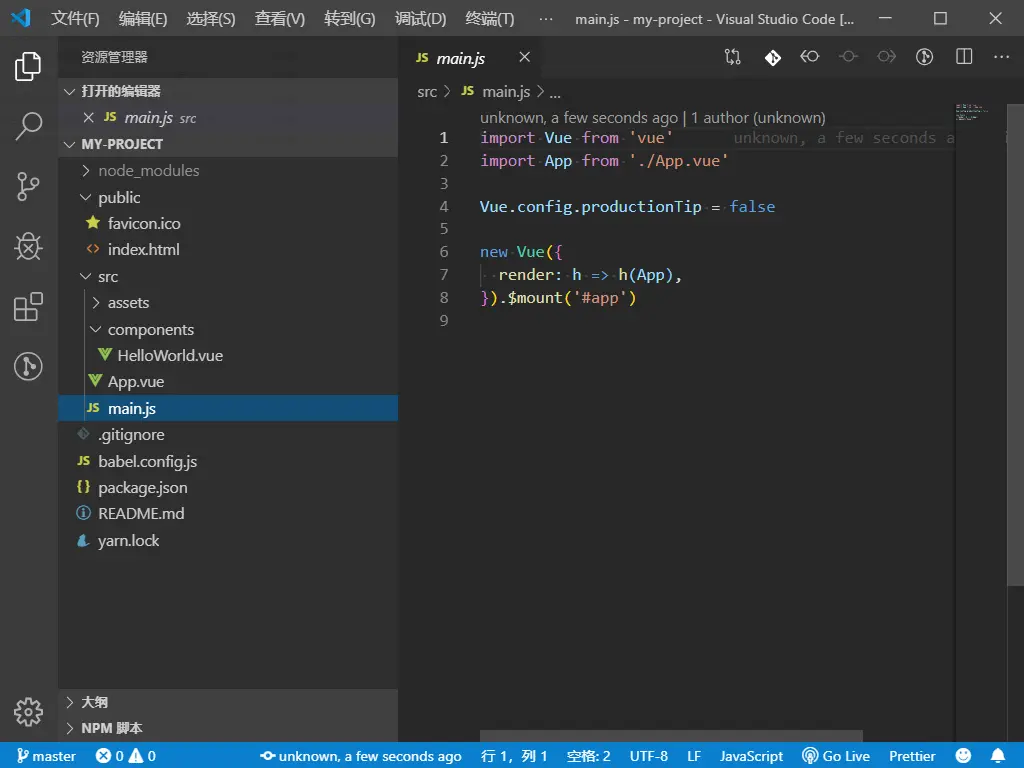This screenshot has height=768, width=1024.
Task: Open favicon.ico in the file tree
Action: point(228,223)
